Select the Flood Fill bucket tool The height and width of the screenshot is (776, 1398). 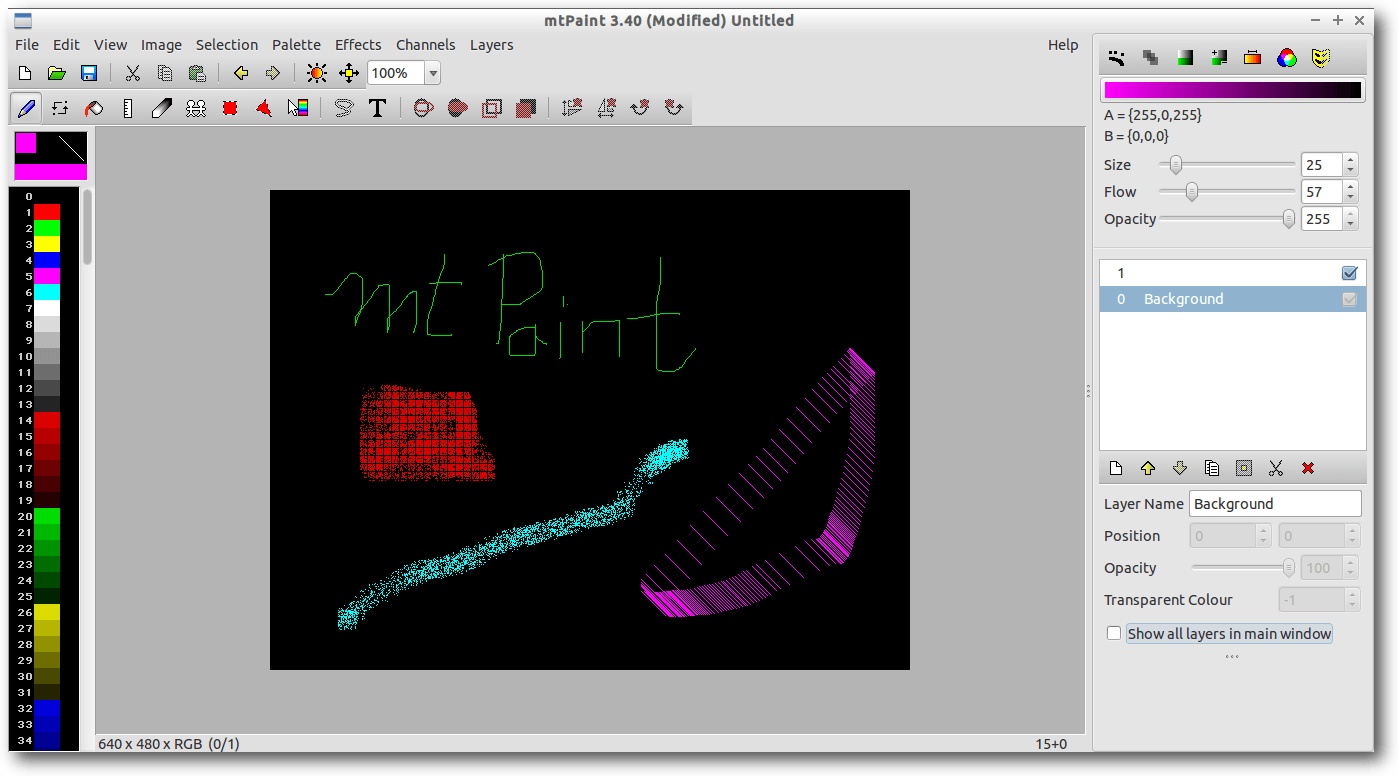click(x=94, y=108)
